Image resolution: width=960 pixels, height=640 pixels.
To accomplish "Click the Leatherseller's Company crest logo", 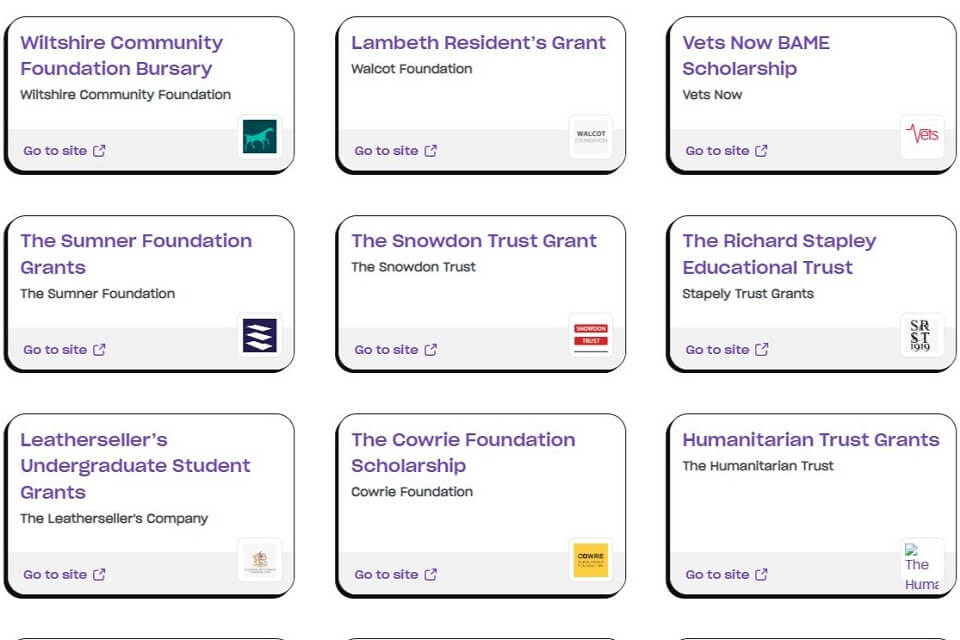I will 260,560.
